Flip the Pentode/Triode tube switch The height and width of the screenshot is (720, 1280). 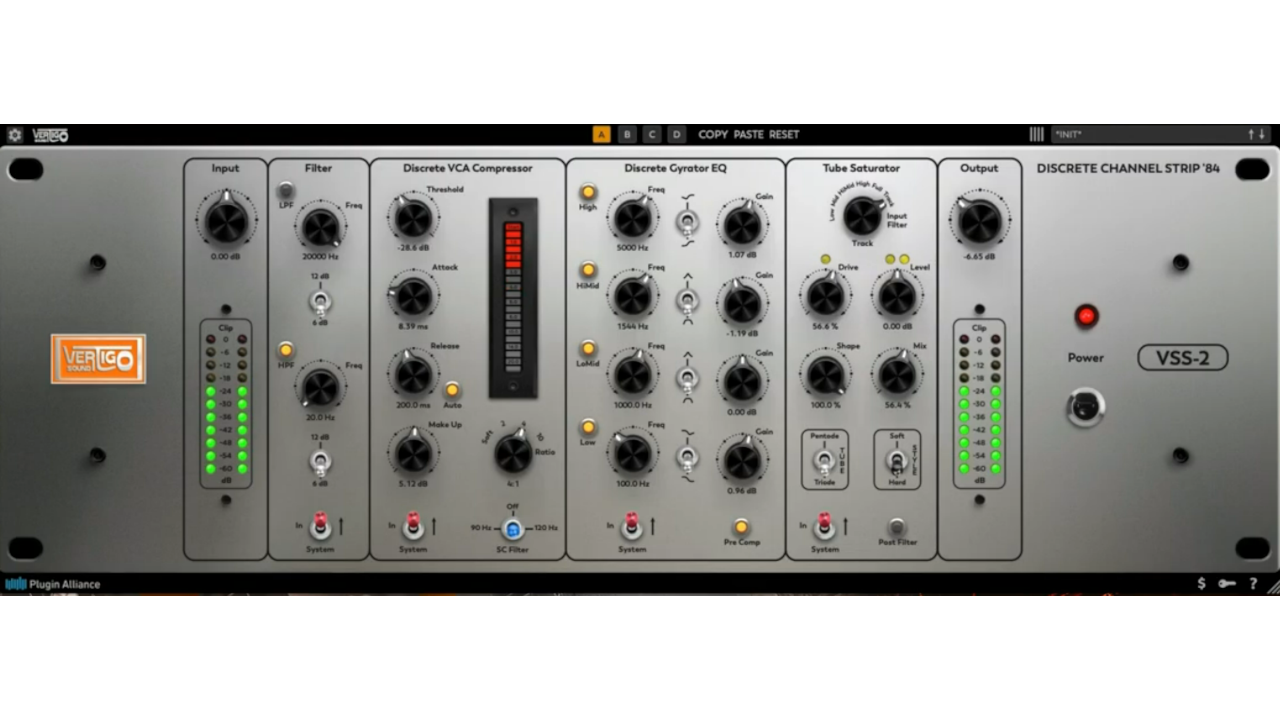pyautogui.click(x=824, y=461)
